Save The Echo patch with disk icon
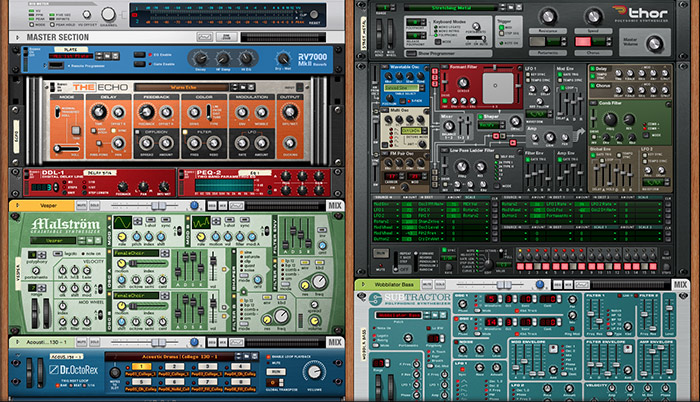Image resolution: width=700 pixels, height=402 pixels. (x=251, y=87)
